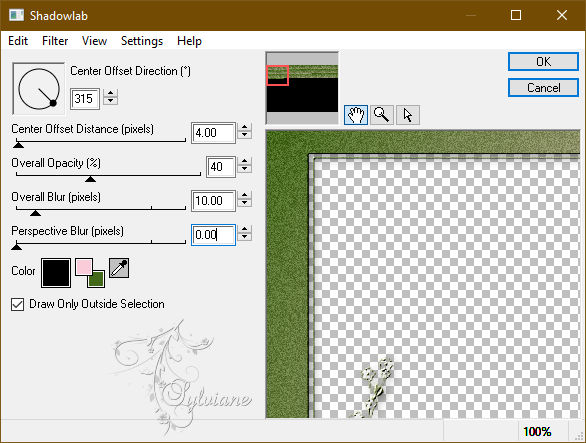
Task: Click the navigator preview thumbnail
Action: [302, 88]
